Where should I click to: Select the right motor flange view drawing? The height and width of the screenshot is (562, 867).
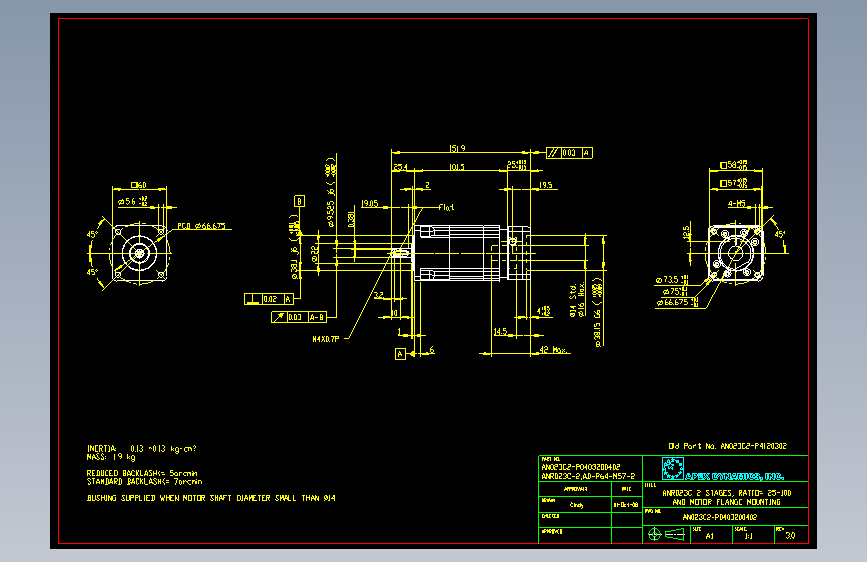736,253
